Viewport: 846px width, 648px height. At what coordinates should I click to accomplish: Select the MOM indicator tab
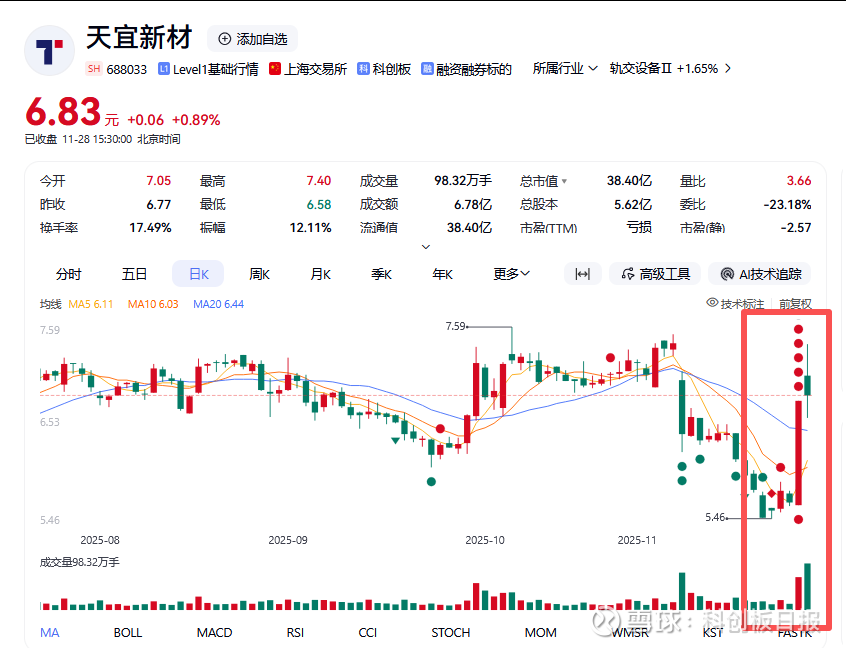click(x=541, y=632)
